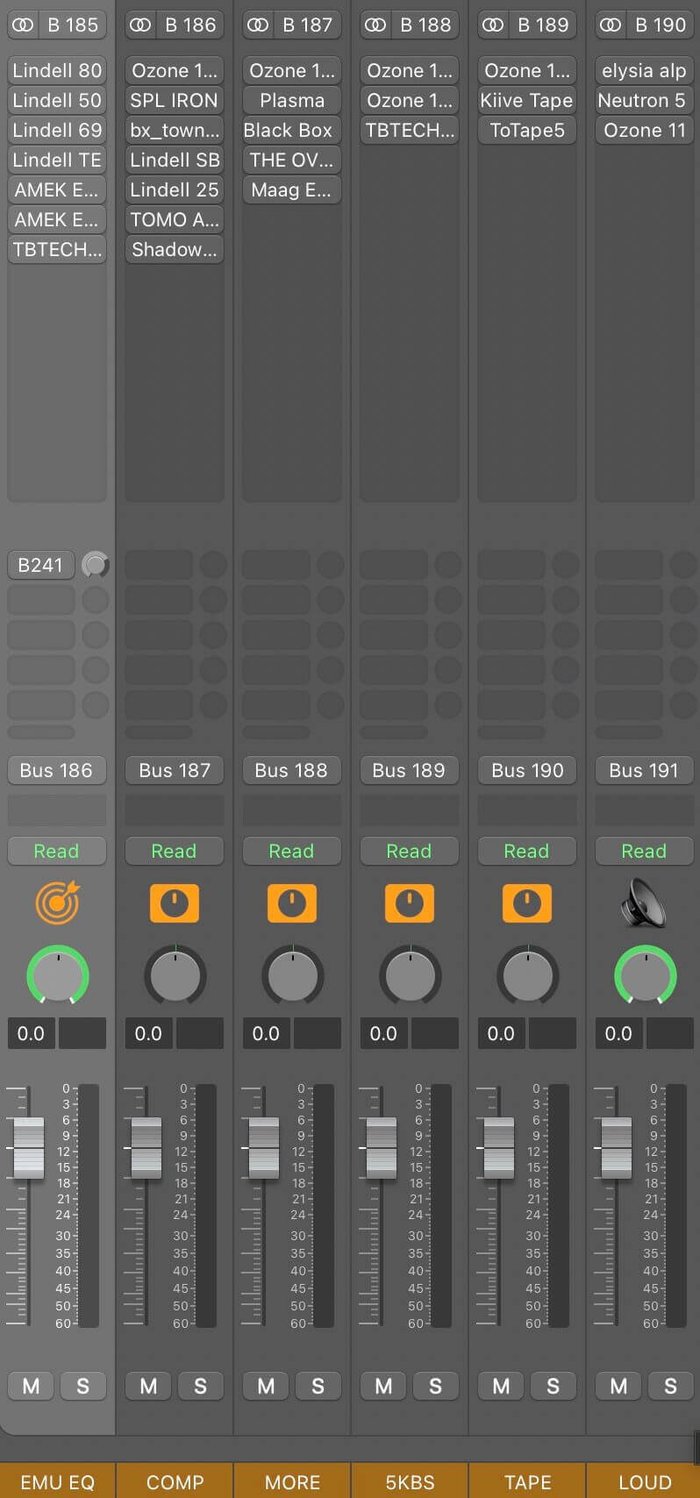The height and width of the screenshot is (1498, 700).
Task: Click the orange knob icon on MORE strip
Action: [x=292, y=903]
